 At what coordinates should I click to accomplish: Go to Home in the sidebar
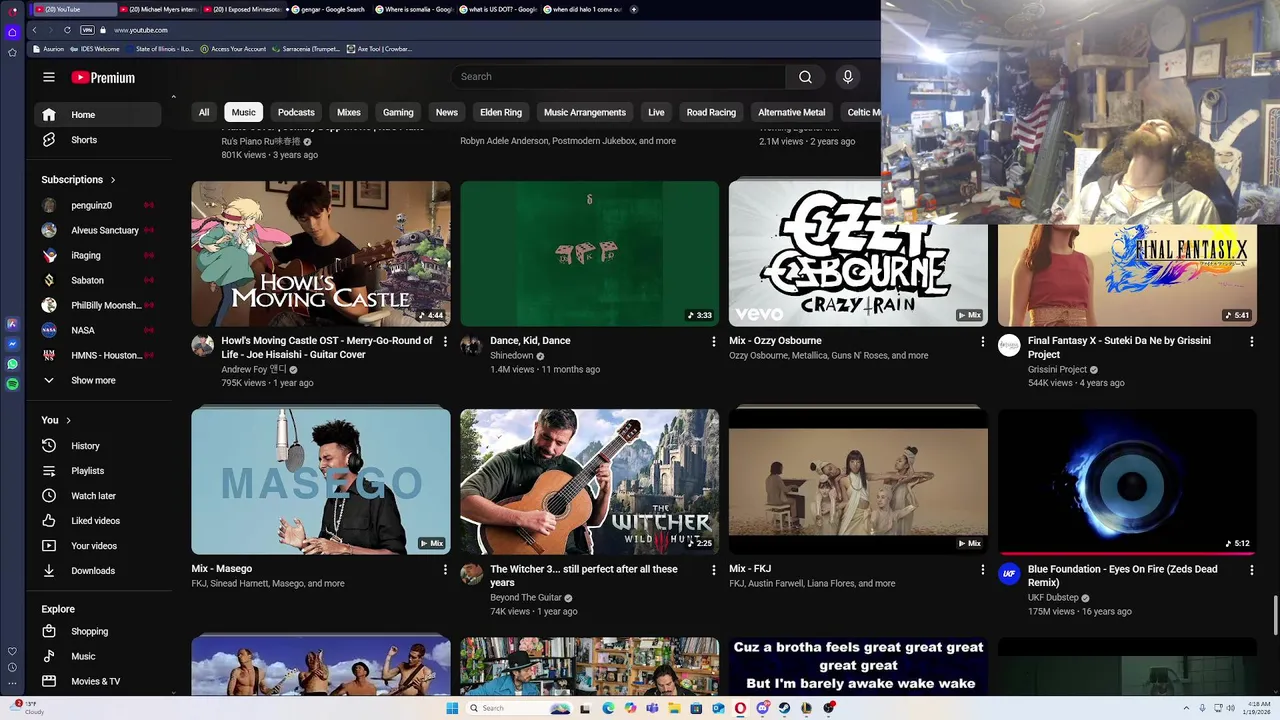(98, 115)
